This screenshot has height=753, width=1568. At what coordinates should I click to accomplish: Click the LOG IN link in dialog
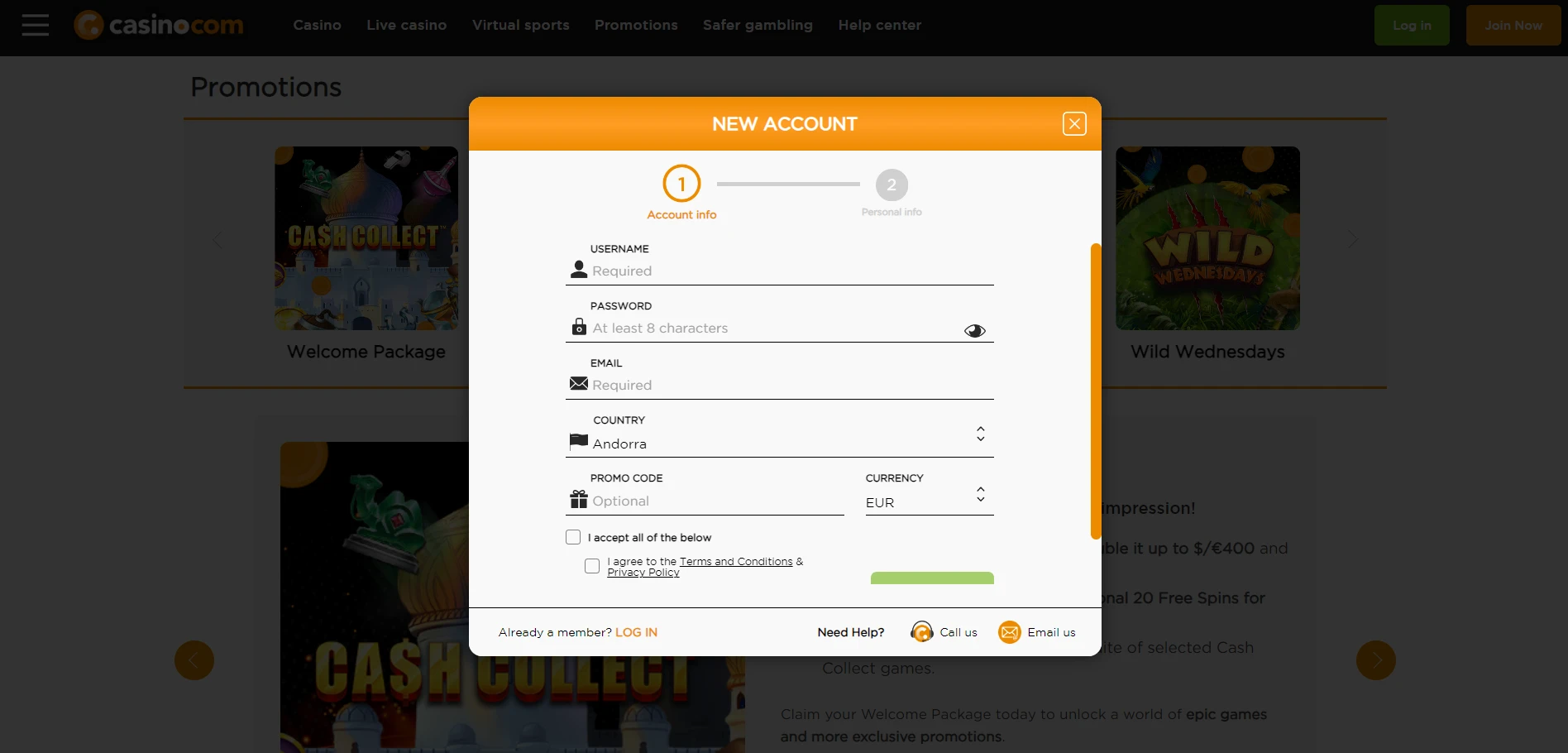click(x=636, y=632)
